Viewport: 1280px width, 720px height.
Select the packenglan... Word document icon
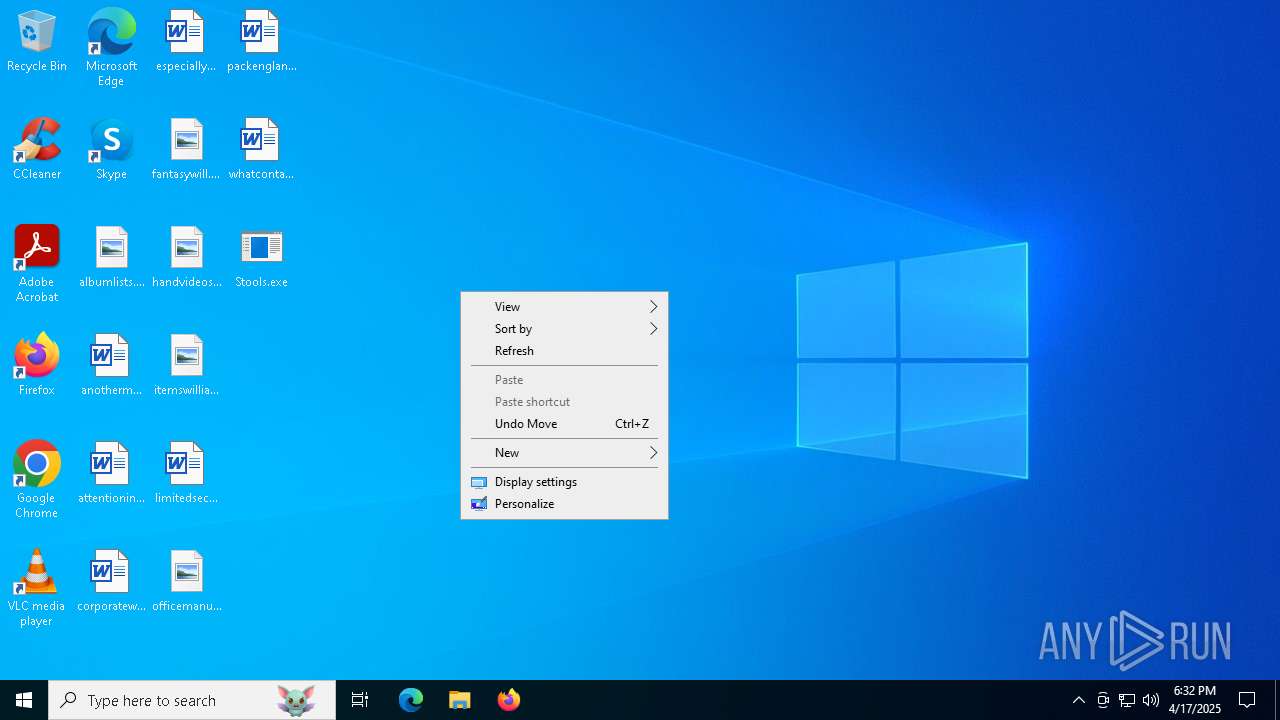pyautogui.click(x=261, y=42)
